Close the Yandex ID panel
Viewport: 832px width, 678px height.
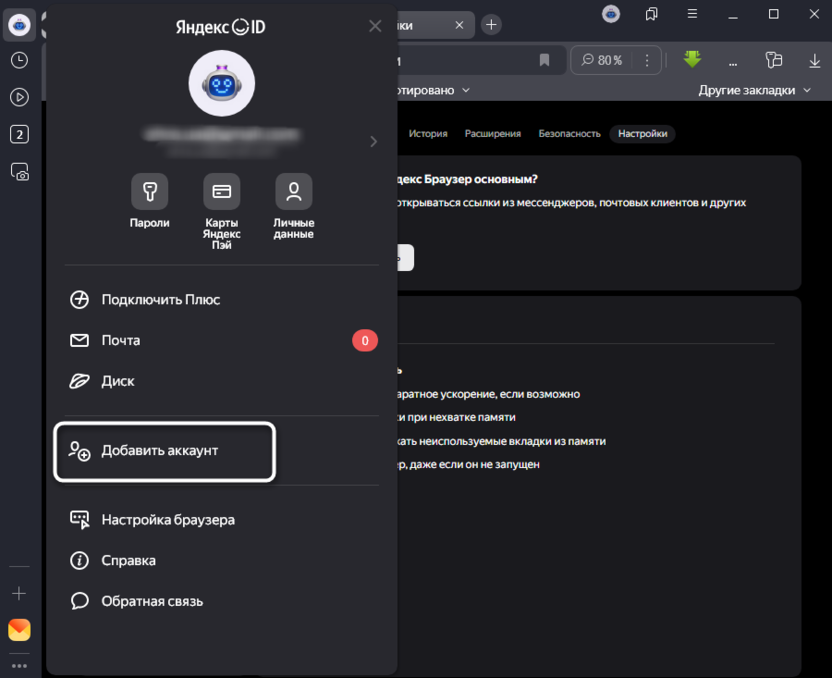tap(375, 26)
